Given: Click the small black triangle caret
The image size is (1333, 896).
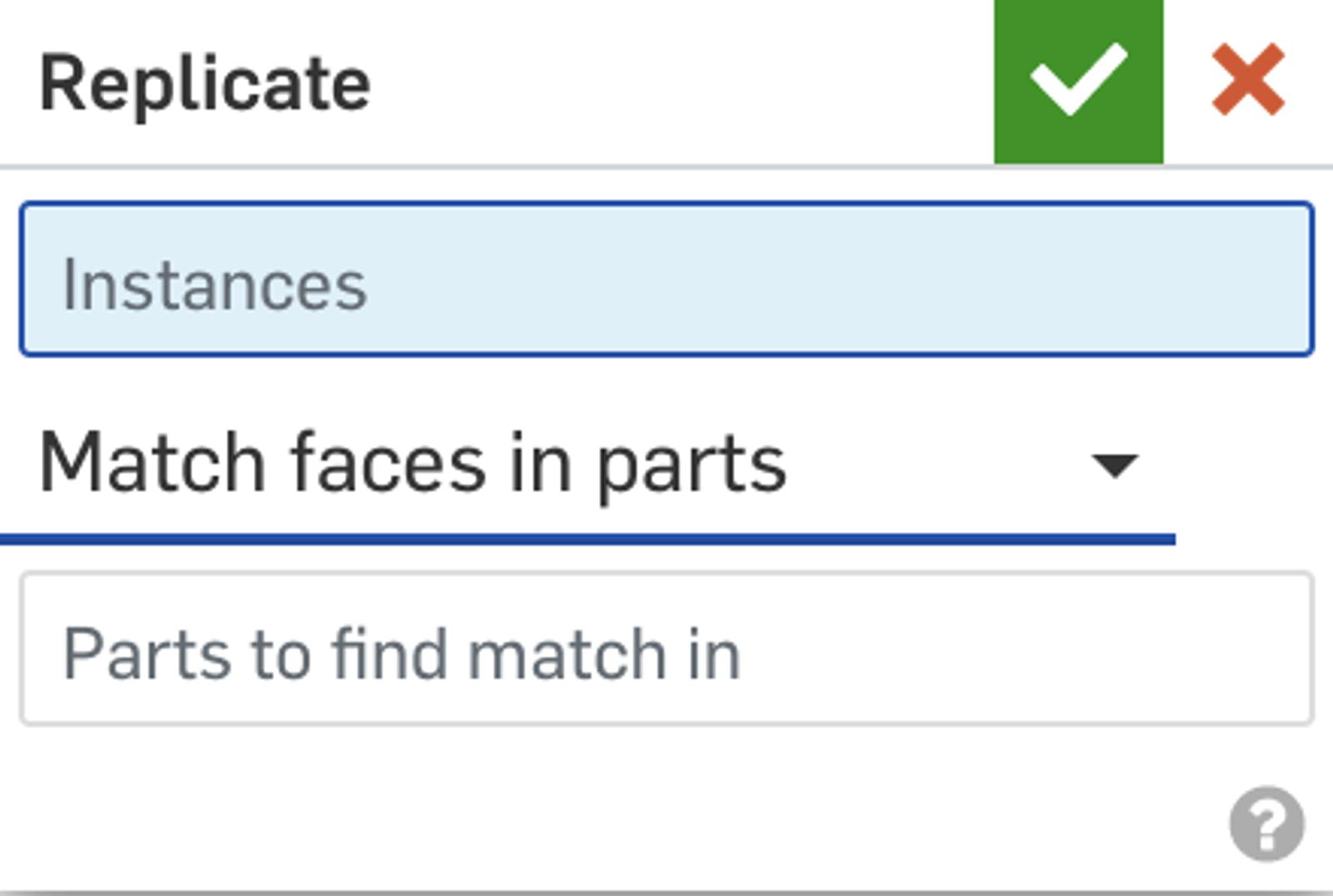Looking at the screenshot, I should tap(1114, 465).
